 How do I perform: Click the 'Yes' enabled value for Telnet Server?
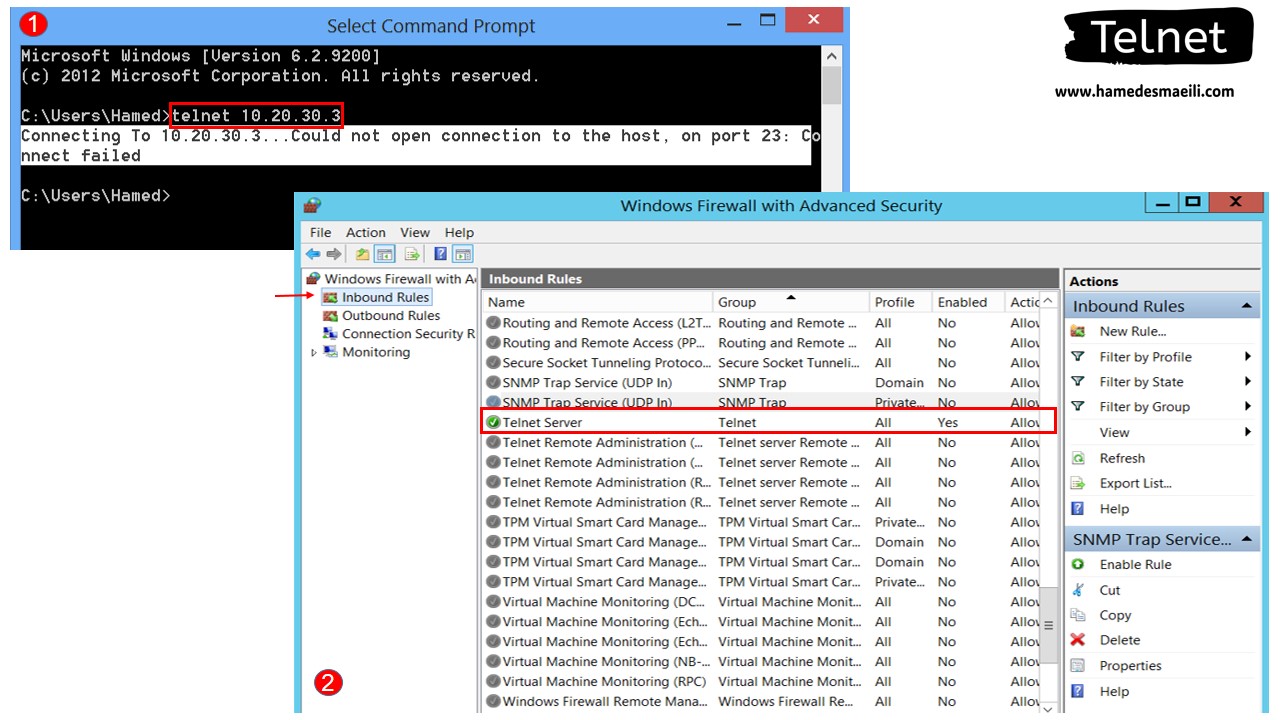[947, 423]
